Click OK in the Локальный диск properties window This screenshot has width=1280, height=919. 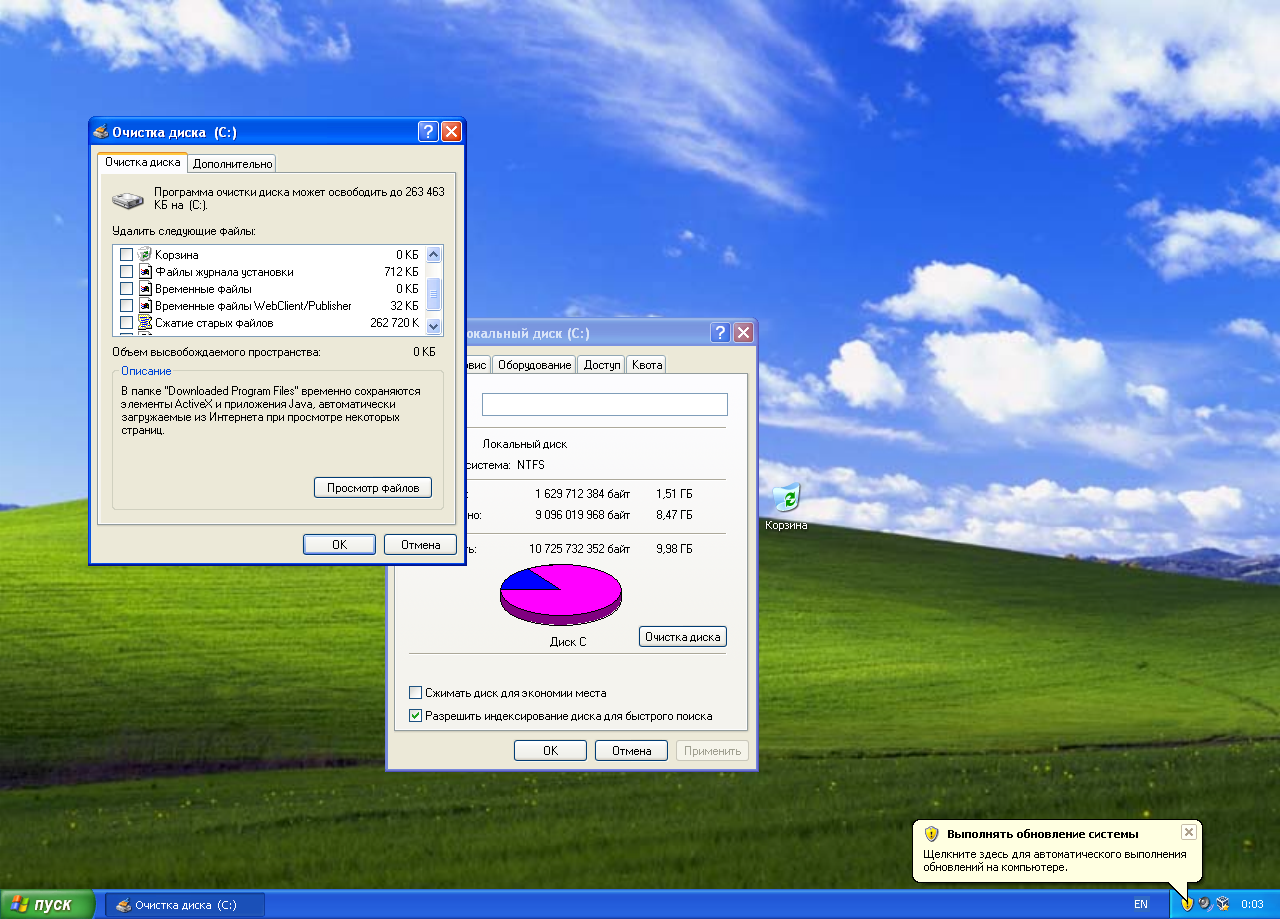[x=551, y=751]
